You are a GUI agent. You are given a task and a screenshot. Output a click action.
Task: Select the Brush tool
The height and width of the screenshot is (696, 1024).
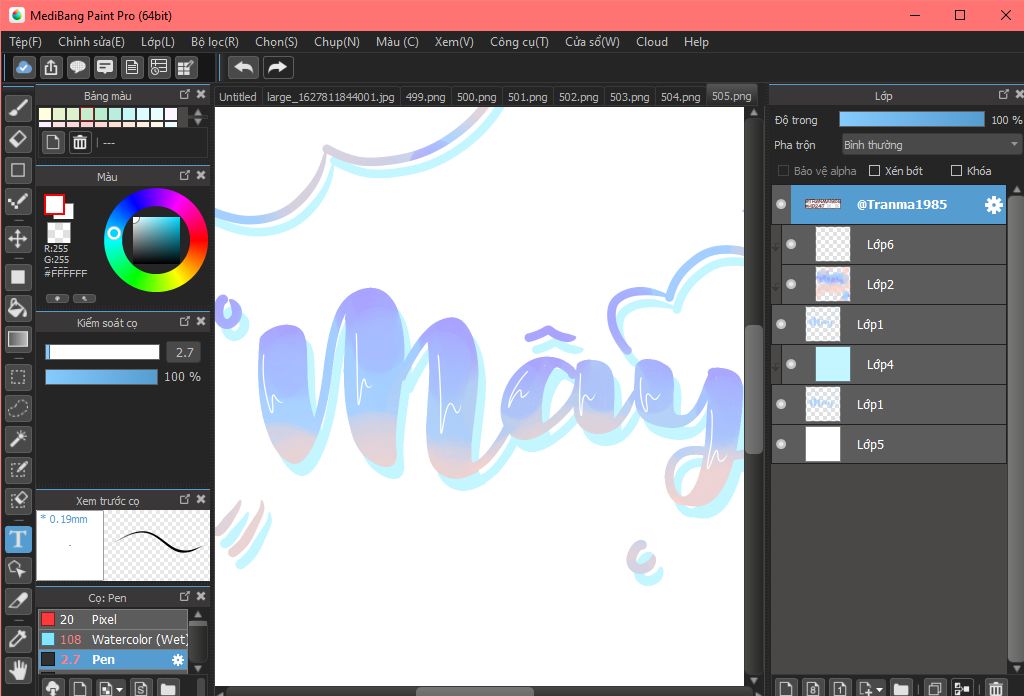pyautogui.click(x=18, y=108)
